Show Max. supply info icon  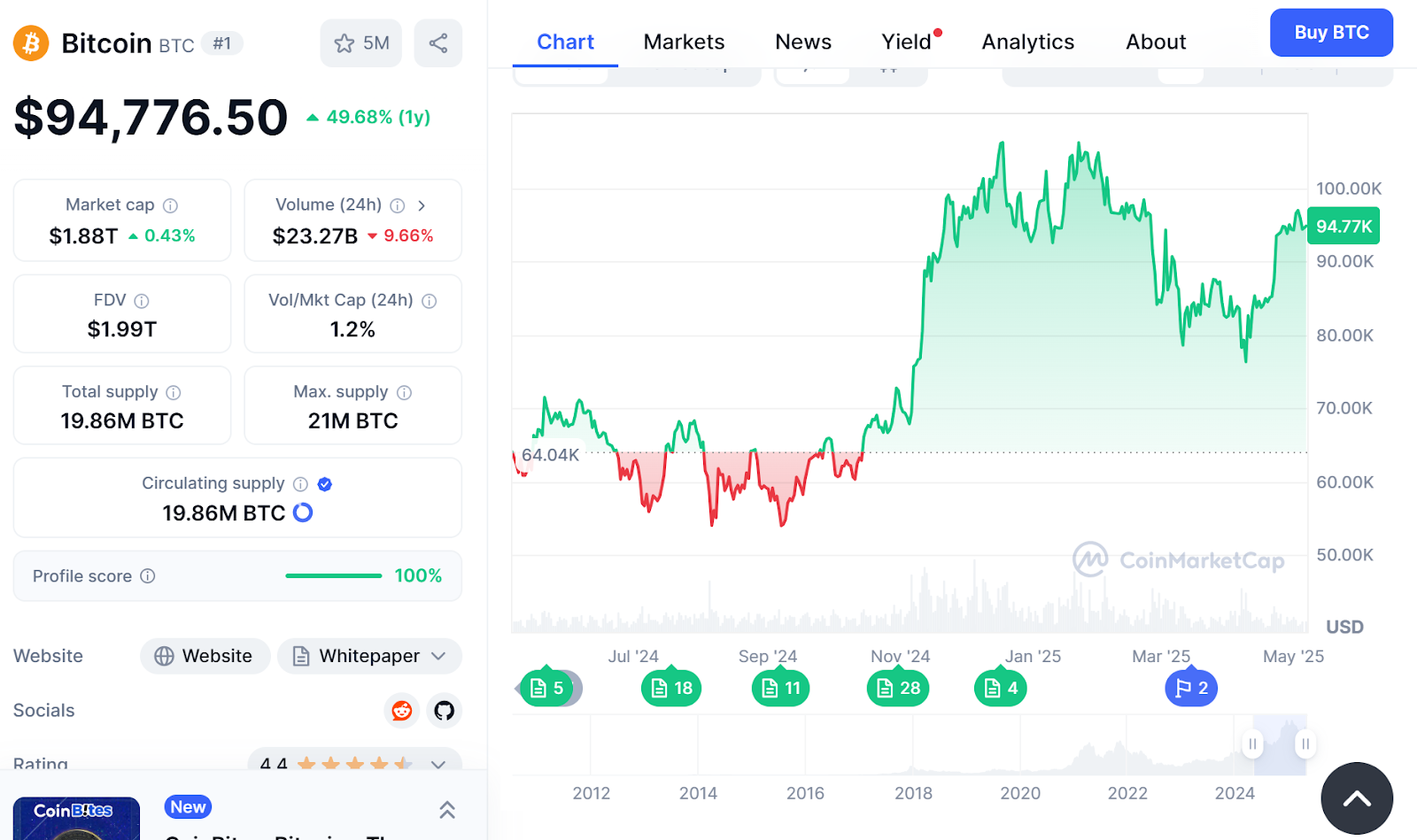click(x=404, y=392)
